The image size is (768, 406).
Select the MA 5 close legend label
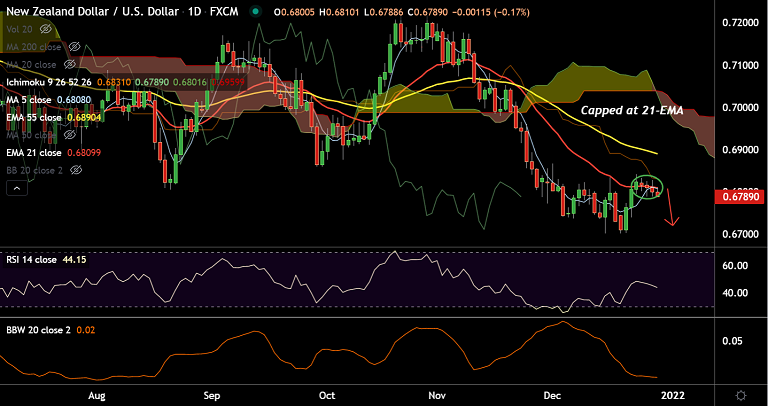[x=28, y=100]
